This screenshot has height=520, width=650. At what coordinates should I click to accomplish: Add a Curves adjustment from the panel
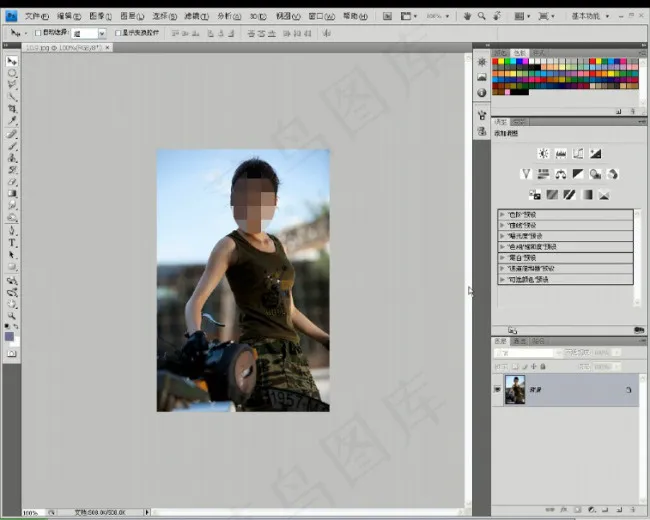tap(578, 154)
